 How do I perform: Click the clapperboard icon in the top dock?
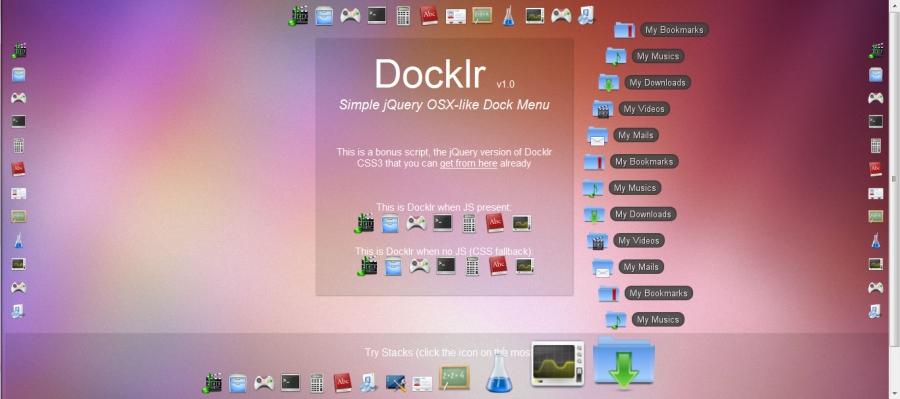(298, 16)
